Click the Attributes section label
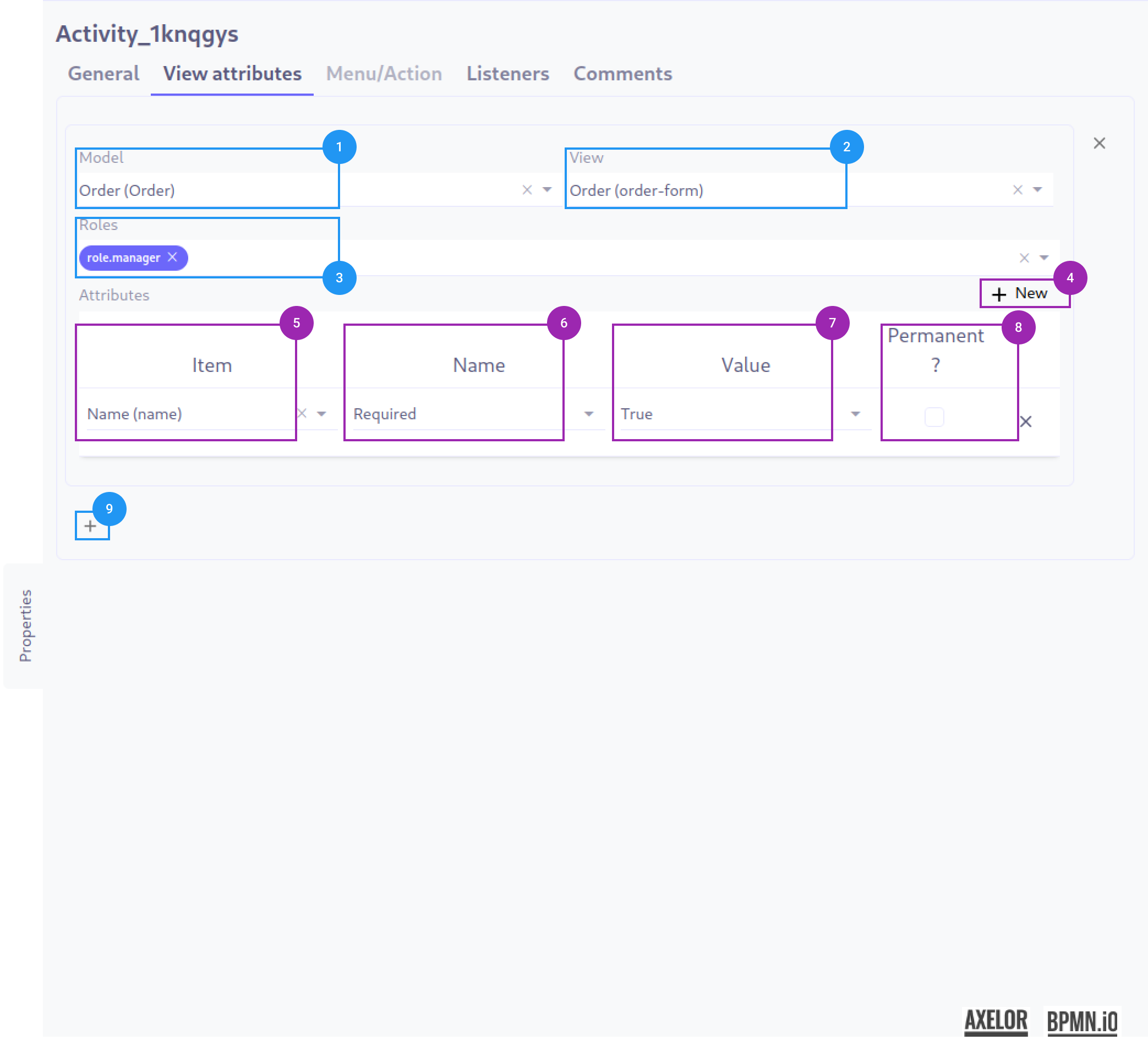 point(114,295)
